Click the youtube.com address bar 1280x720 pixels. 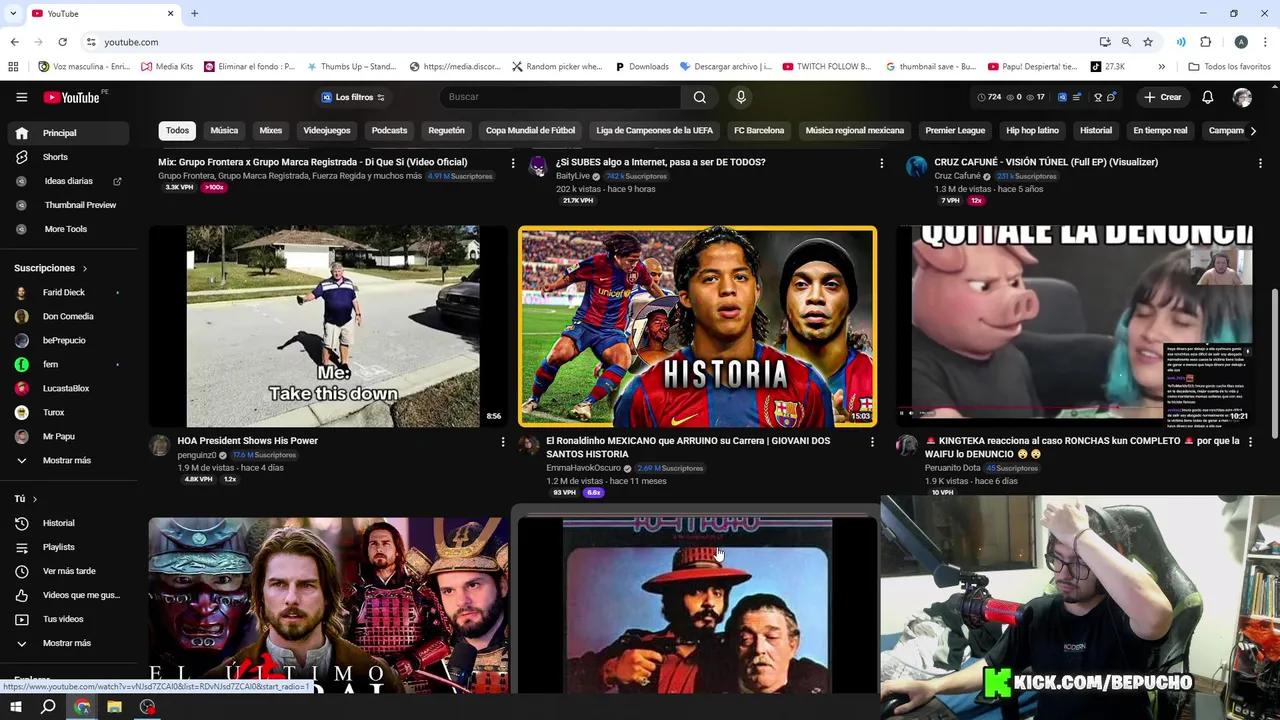click(590, 42)
